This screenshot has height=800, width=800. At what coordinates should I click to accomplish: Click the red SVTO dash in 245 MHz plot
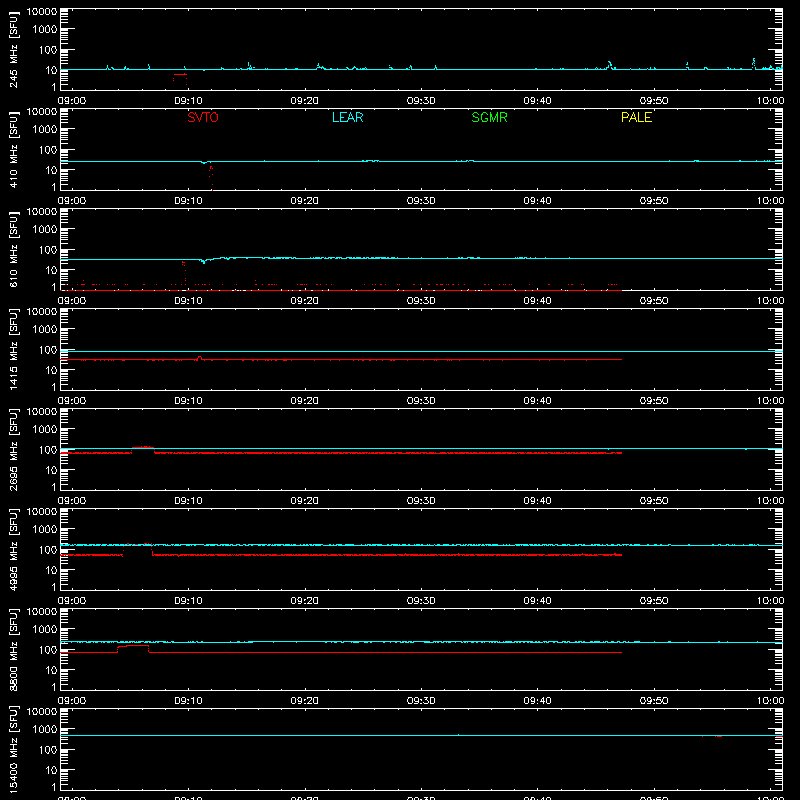(x=180, y=75)
